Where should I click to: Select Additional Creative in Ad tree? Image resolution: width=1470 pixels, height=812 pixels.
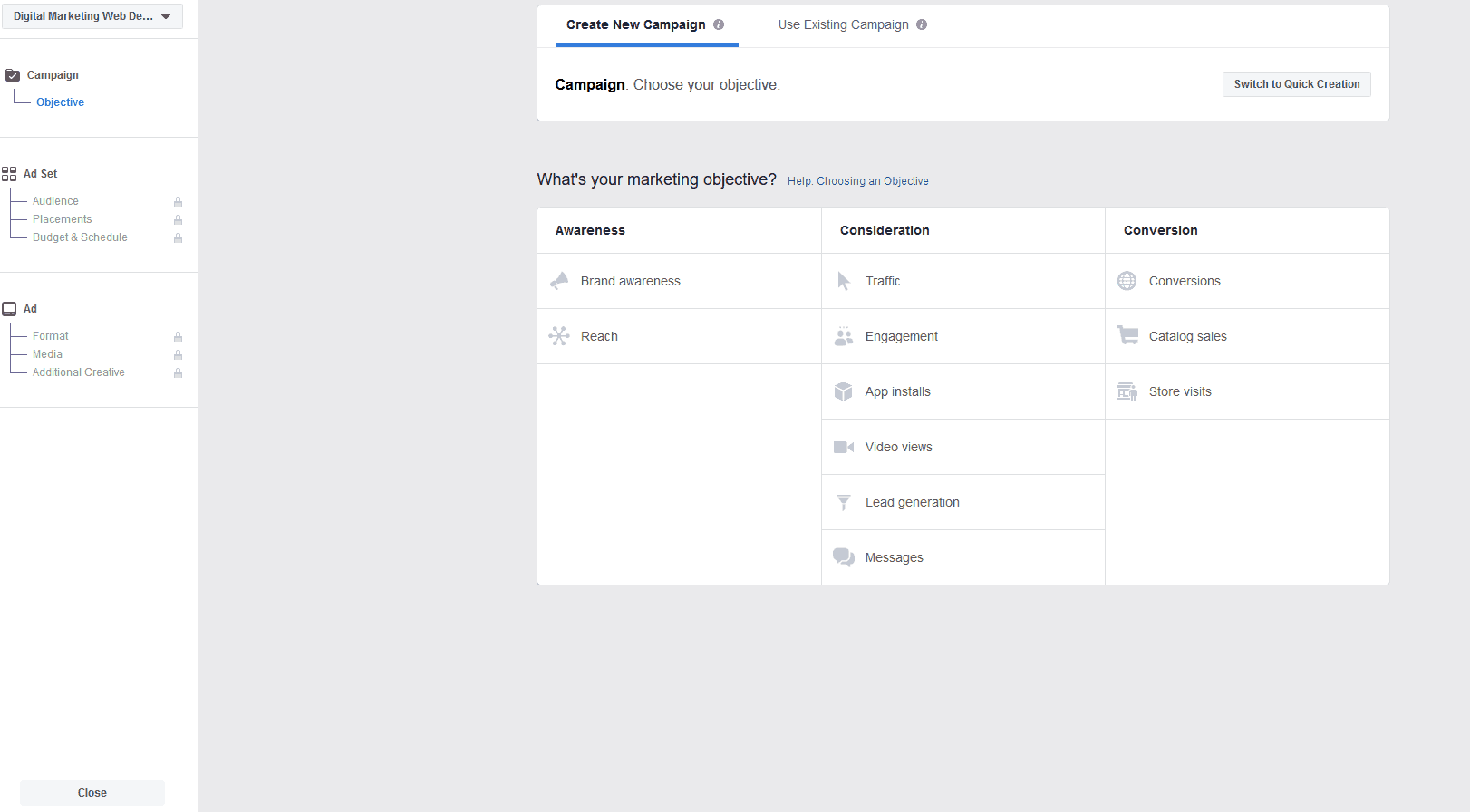[x=79, y=372]
